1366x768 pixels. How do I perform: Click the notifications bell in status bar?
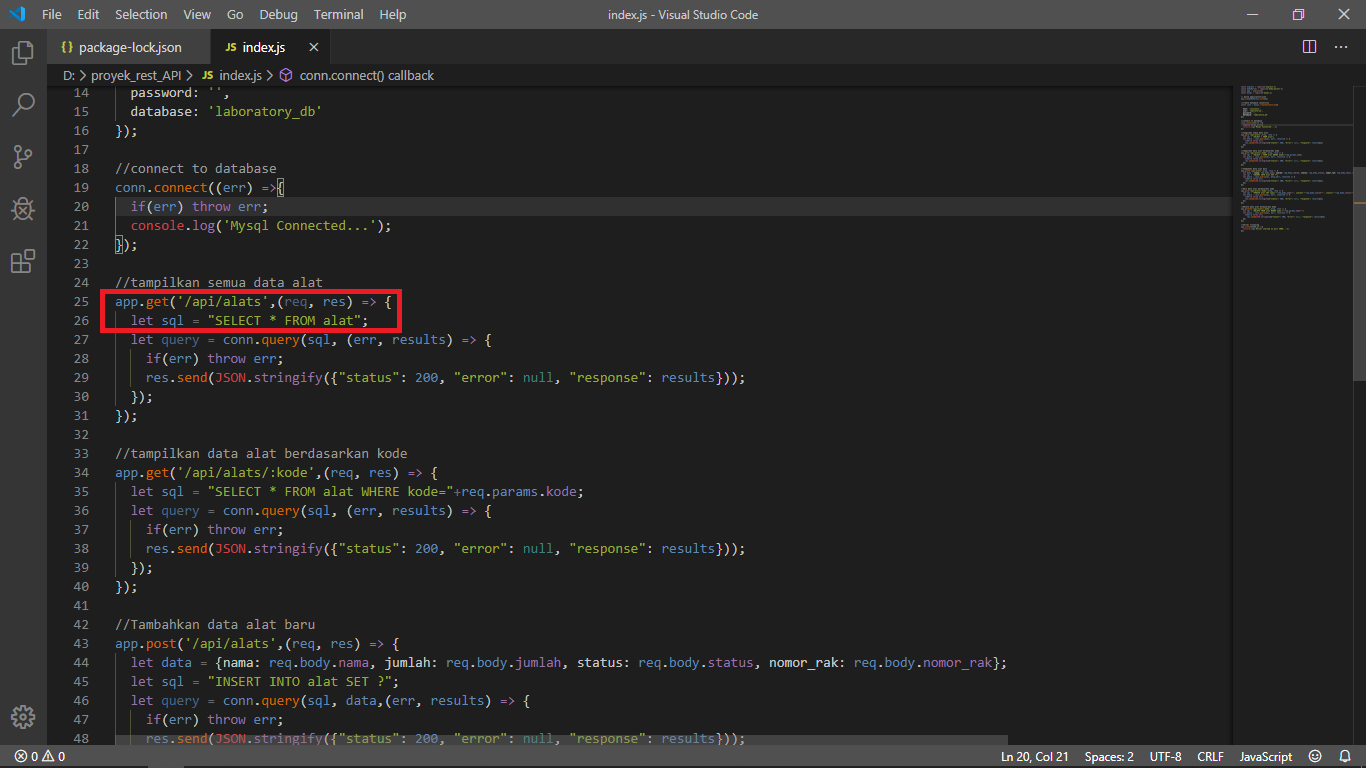[x=1345, y=756]
